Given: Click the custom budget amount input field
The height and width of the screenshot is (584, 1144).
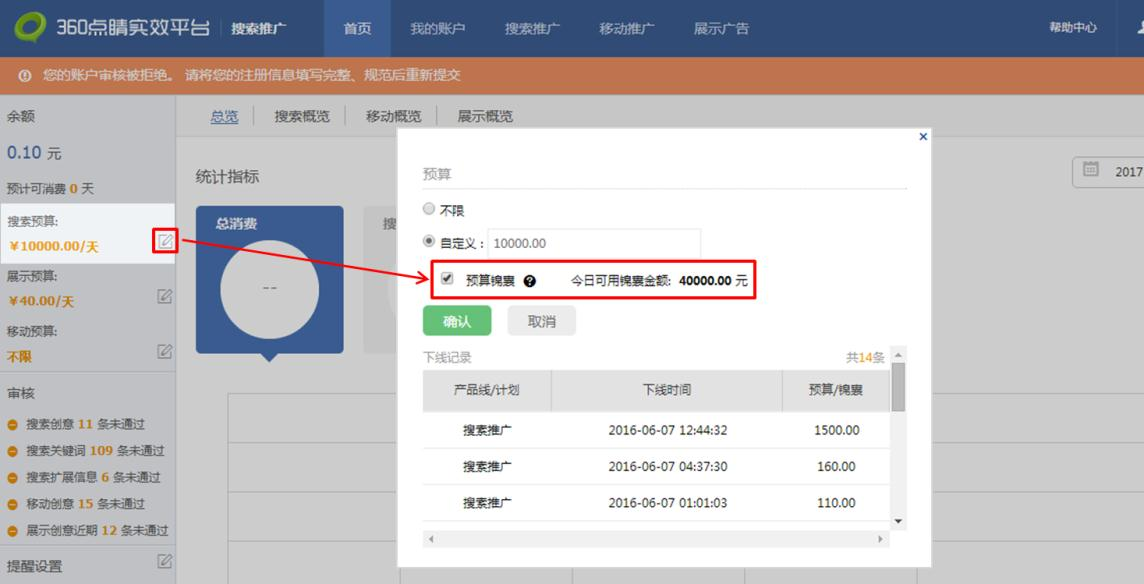Looking at the screenshot, I should coord(594,243).
